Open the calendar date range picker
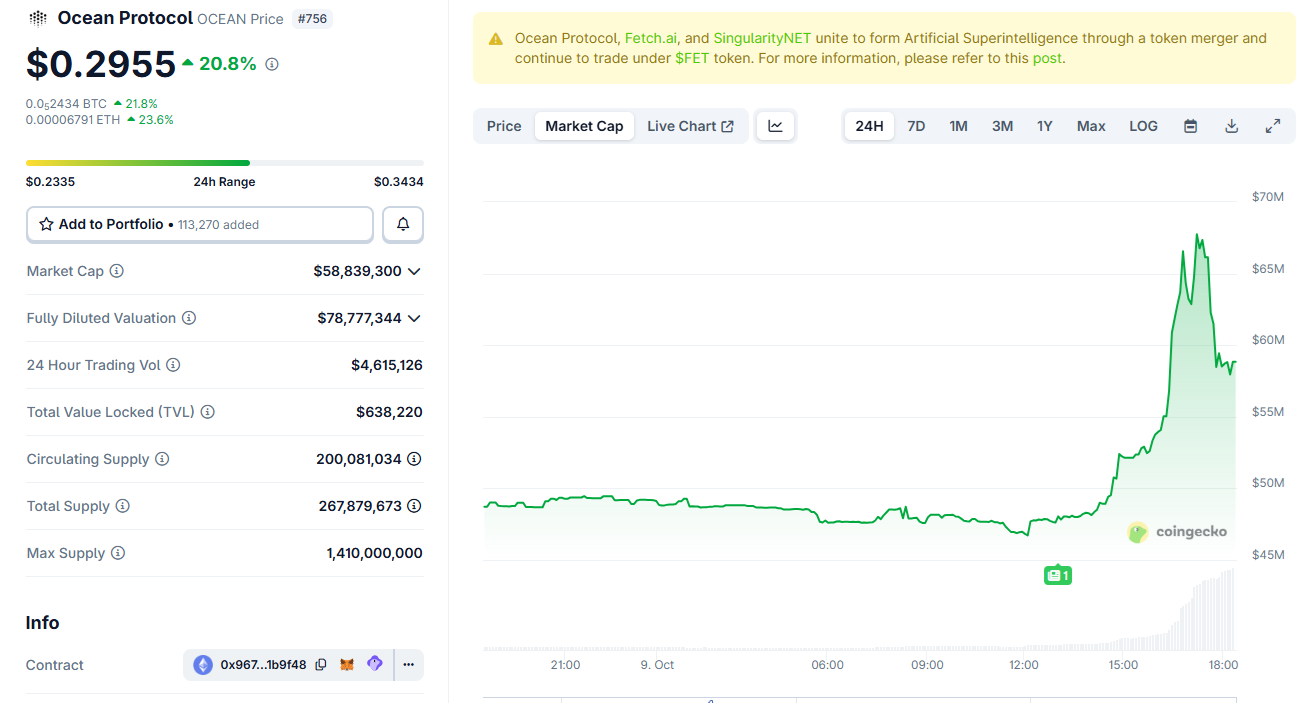 click(1190, 126)
